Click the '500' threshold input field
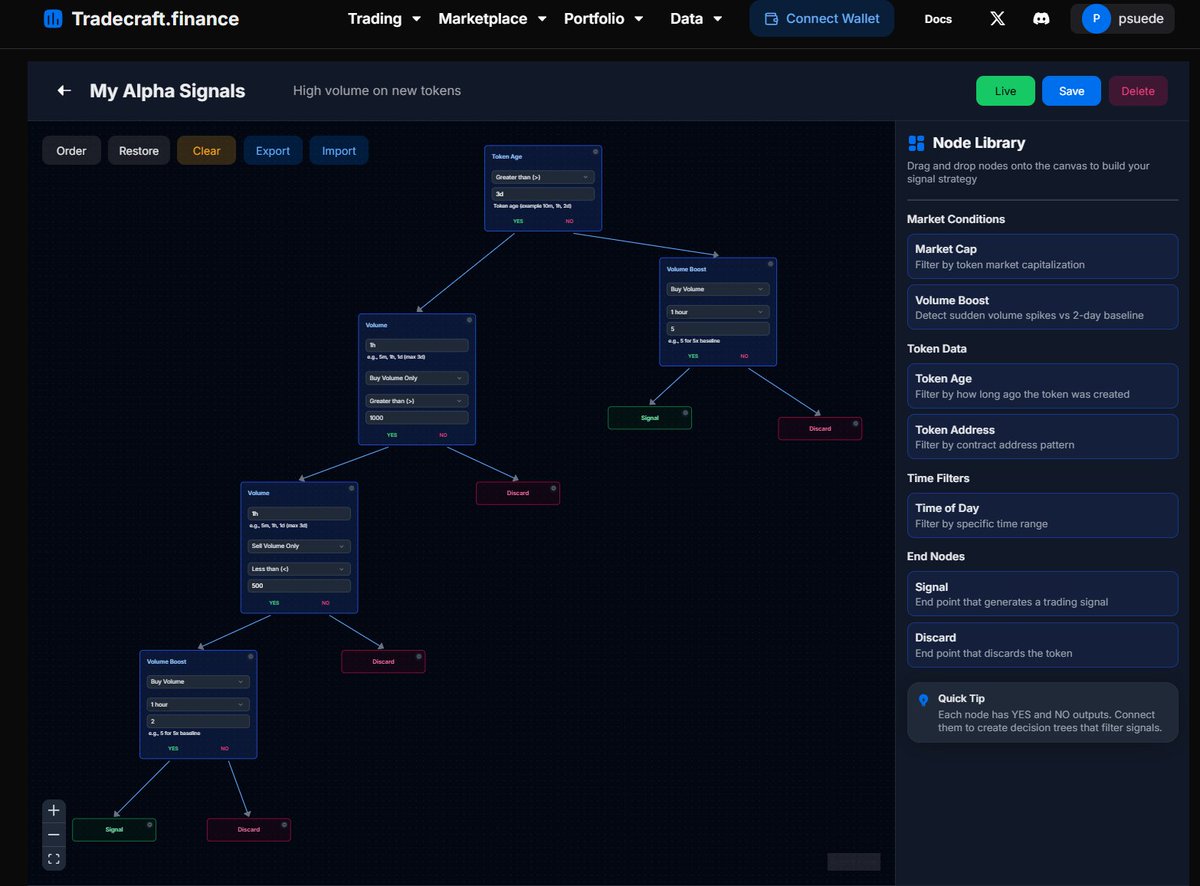 (299, 586)
